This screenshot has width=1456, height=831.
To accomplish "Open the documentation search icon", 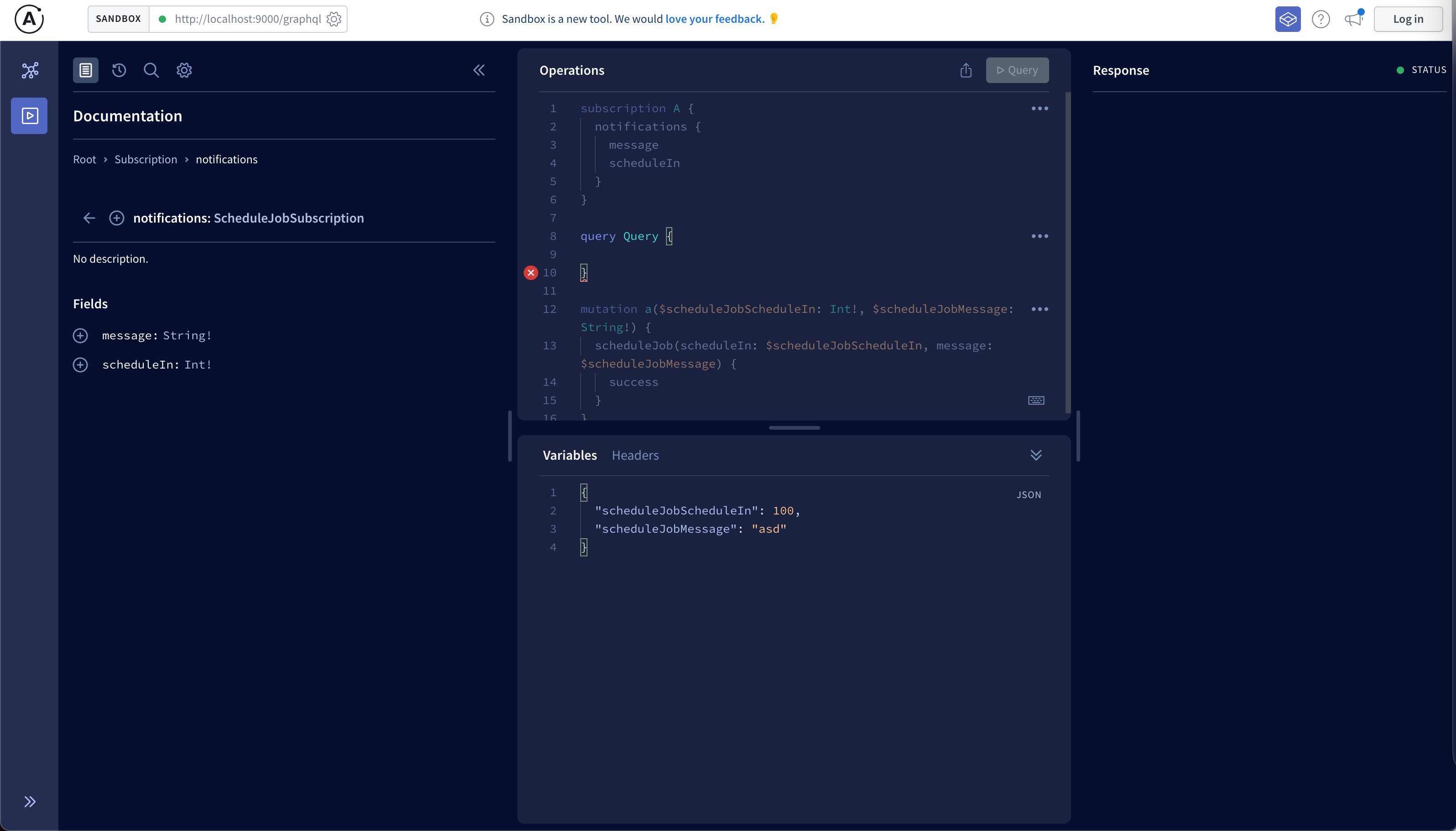I will 151,70.
